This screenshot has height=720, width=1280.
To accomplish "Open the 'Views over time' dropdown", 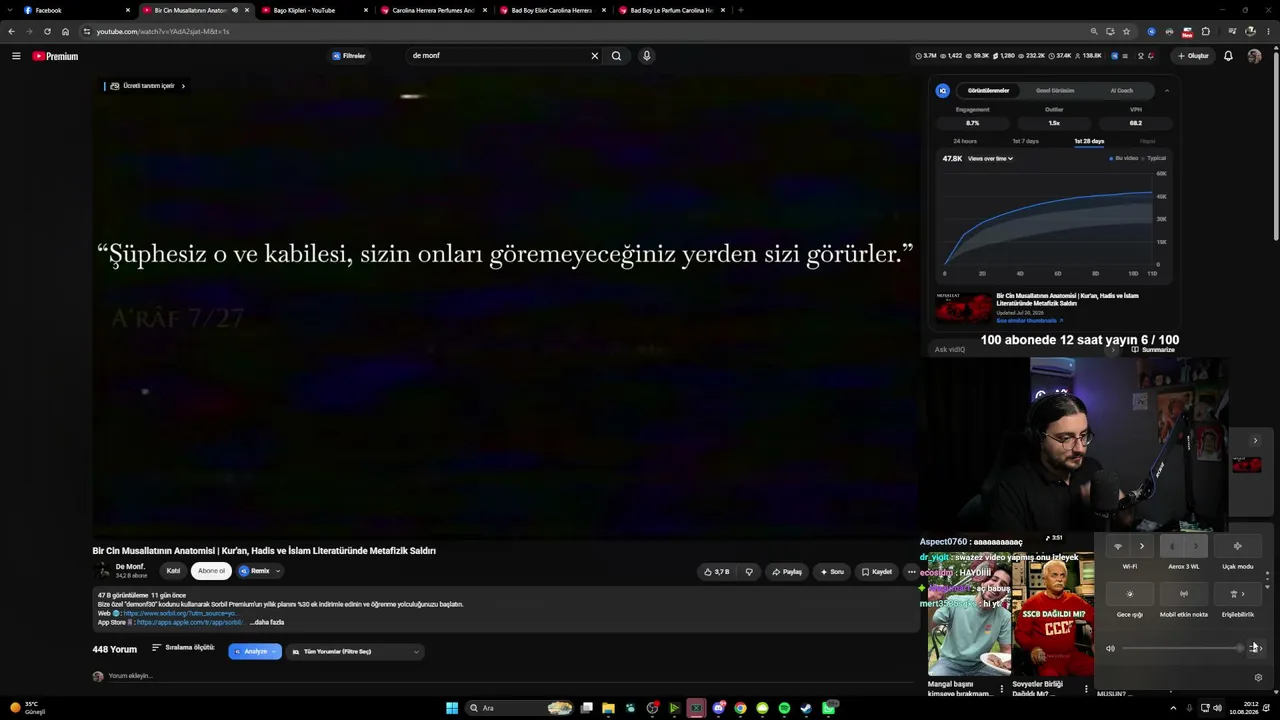I will click(x=990, y=158).
